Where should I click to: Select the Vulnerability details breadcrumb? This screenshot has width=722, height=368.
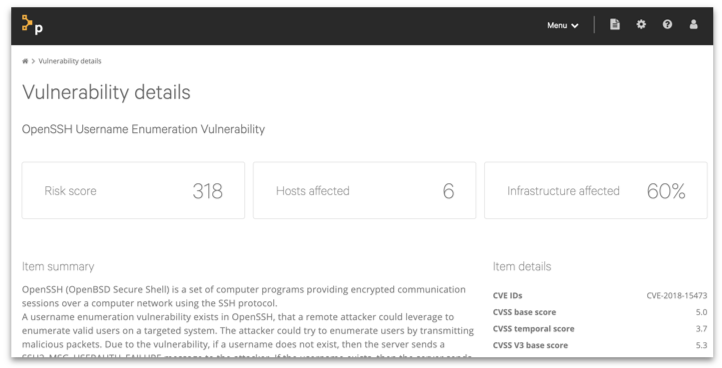70,61
